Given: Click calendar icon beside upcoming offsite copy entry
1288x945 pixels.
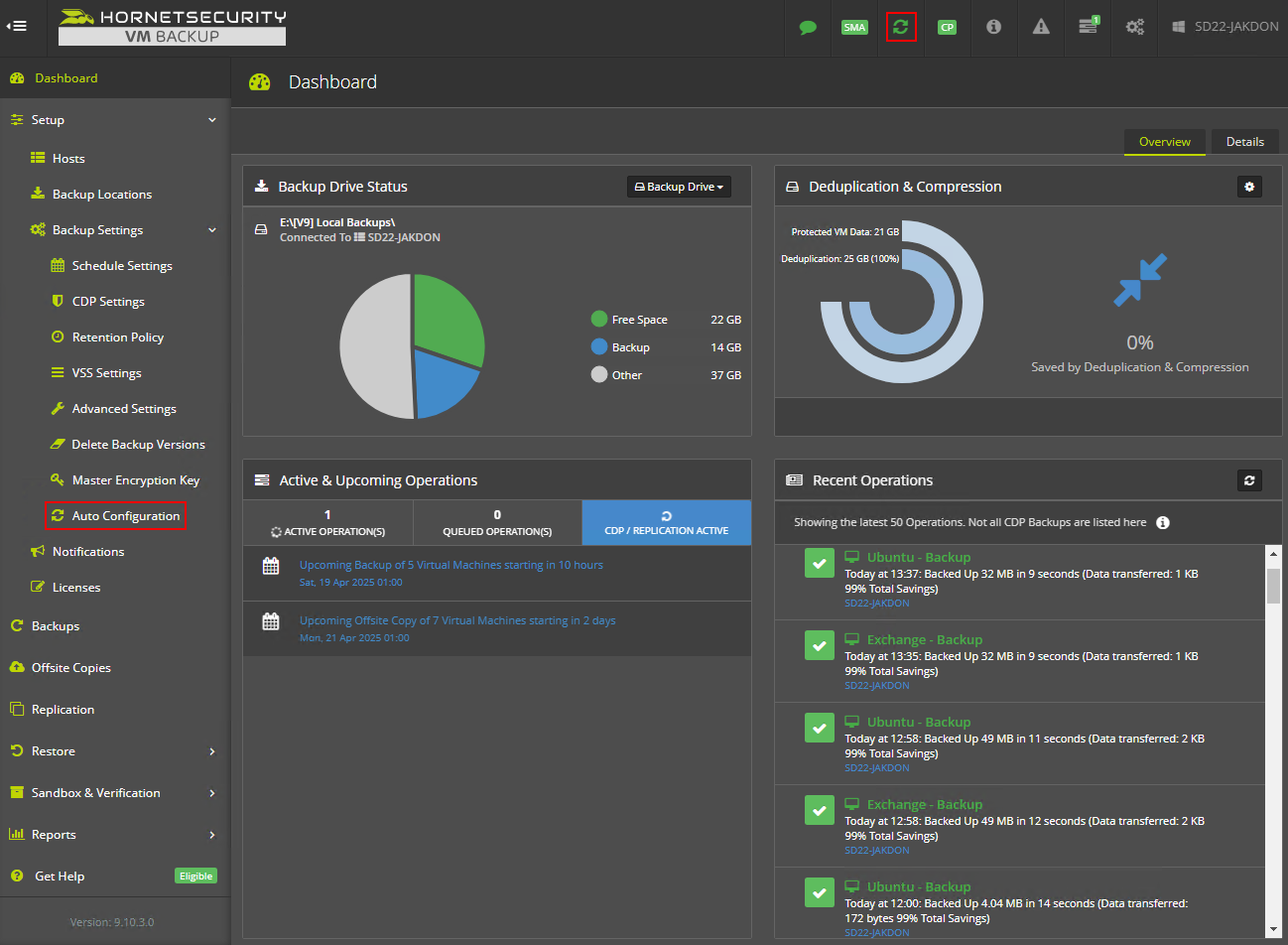Looking at the screenshot, I should pyautogui.click(x=271, y=621).
